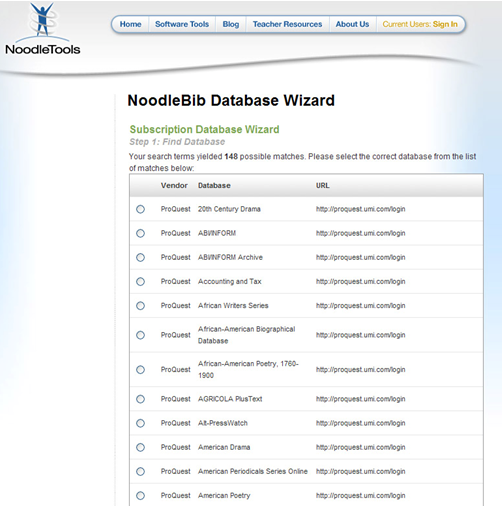Open the Home menu item
This screenshot has width=502, height=506.
click(x=130, y=24)
